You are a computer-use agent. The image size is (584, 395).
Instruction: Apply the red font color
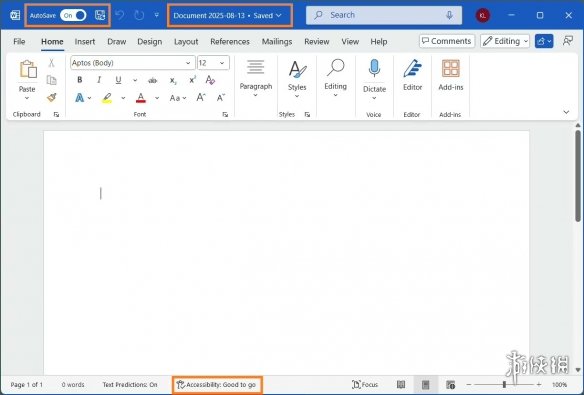point(141,98)
